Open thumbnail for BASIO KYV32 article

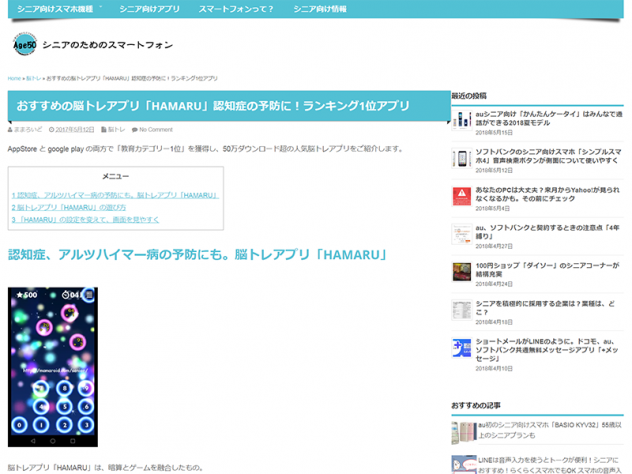pyautogui.click(x=464, y=432)
